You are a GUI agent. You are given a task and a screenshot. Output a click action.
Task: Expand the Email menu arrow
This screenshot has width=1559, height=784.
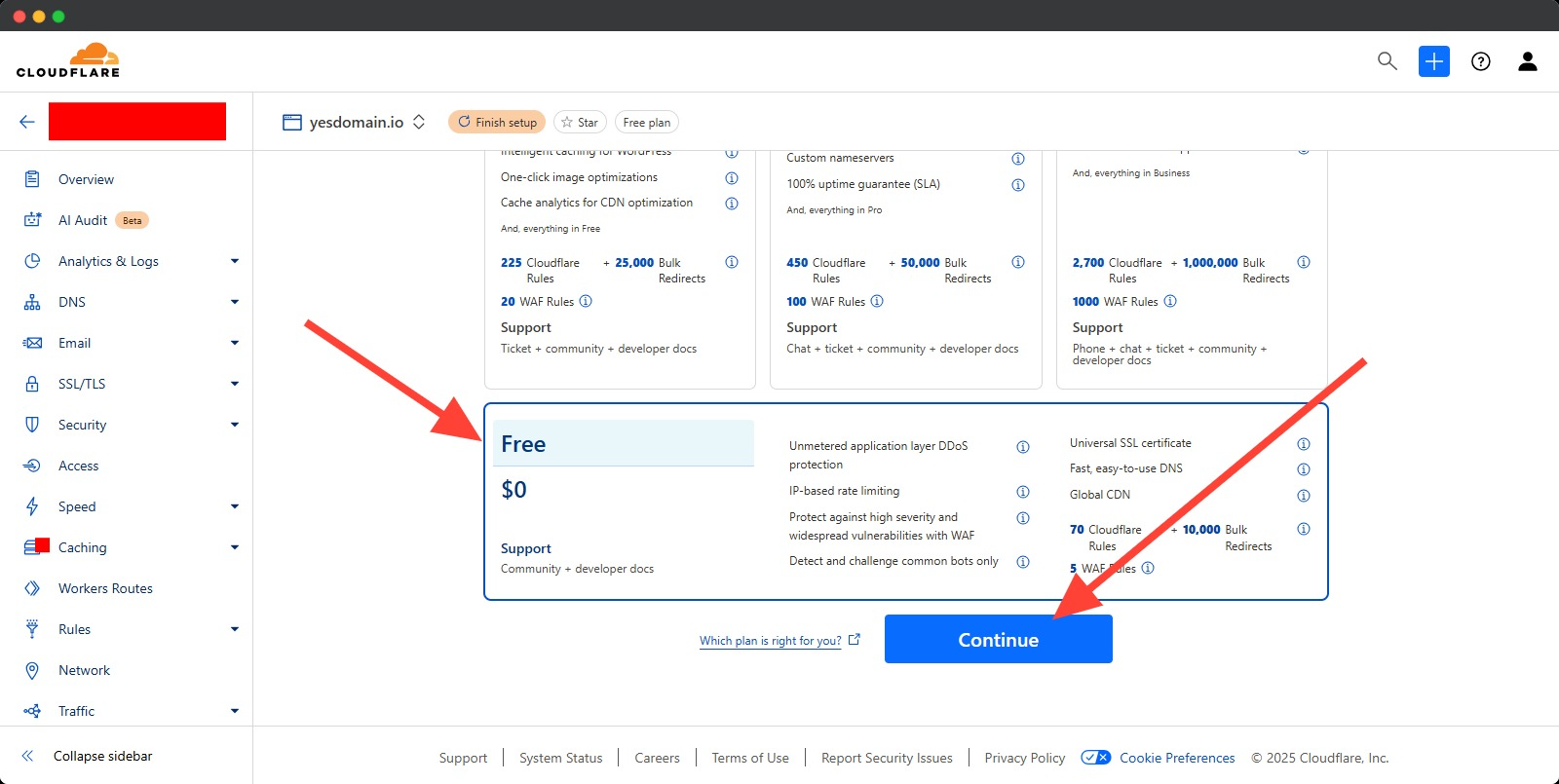tap(235, 343)
